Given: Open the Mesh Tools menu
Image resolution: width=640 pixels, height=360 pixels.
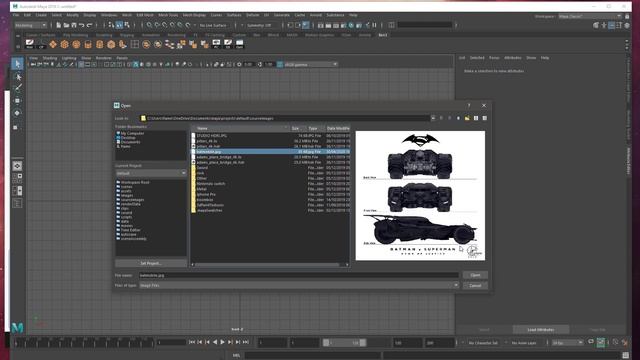Looking at the screenshot, I should coord(168,15).
